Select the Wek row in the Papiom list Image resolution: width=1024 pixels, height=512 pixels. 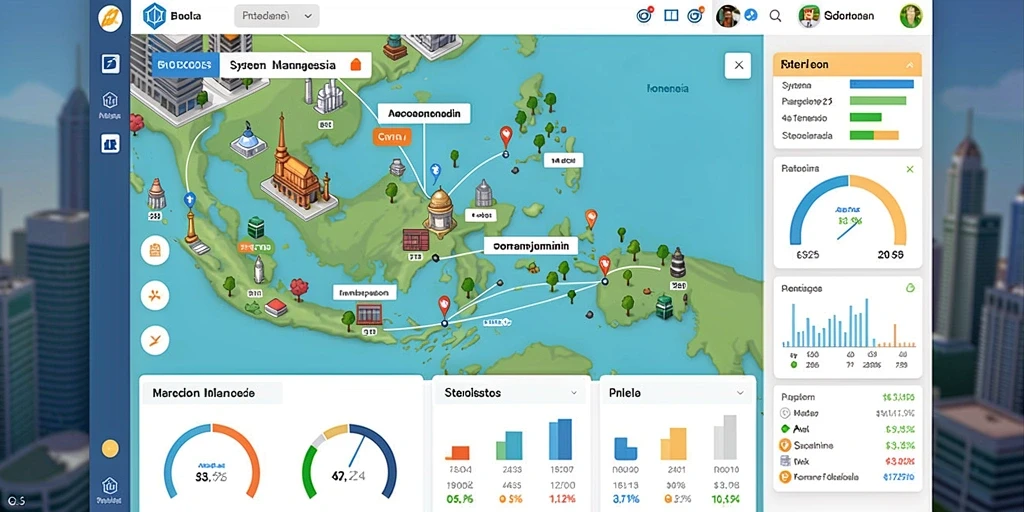[848, 461]
